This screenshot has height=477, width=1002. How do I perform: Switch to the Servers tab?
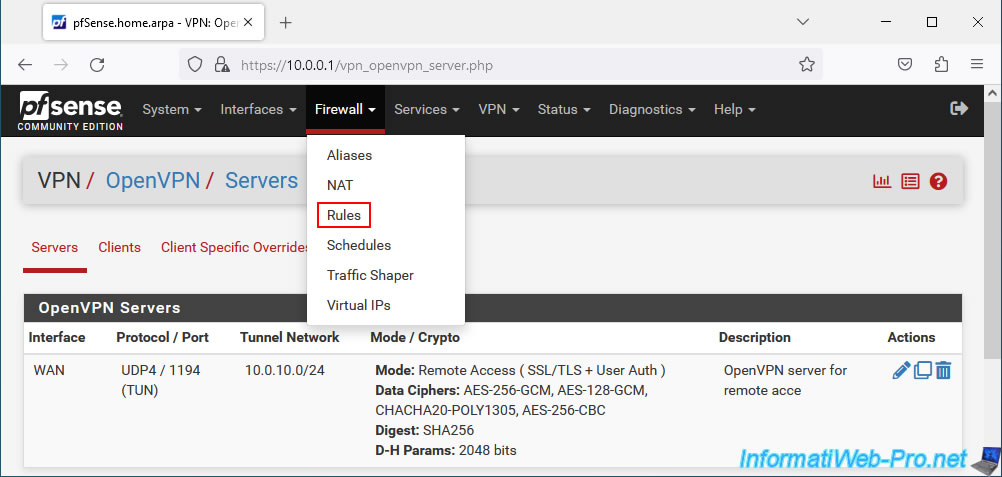[x=55, y=248]
